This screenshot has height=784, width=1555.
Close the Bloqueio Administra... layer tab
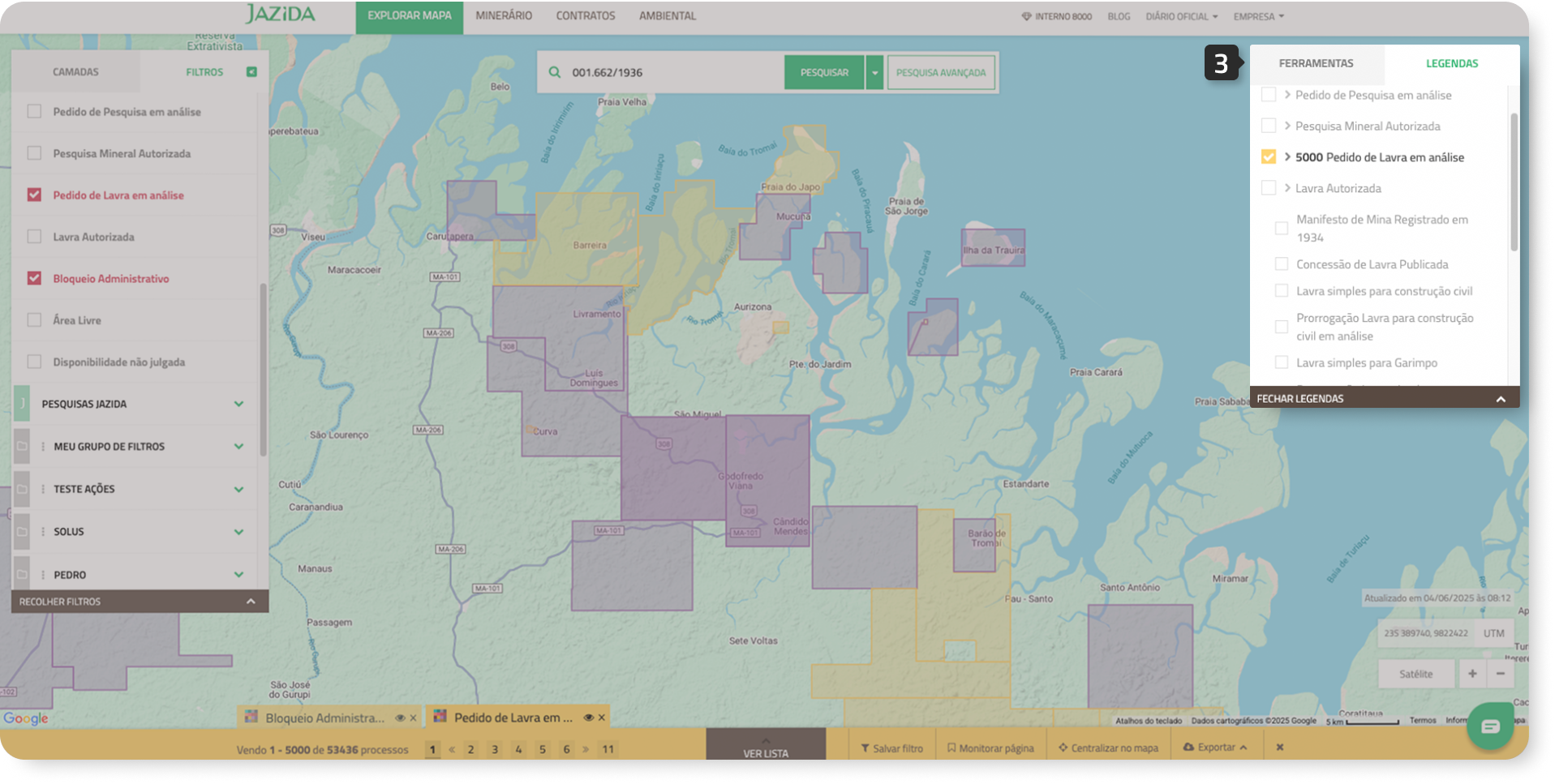(414, 718)
